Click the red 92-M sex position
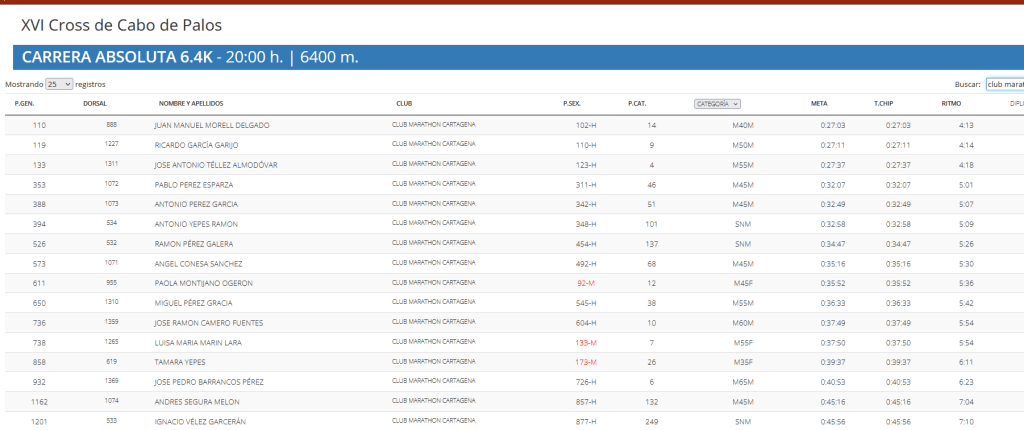1024x430 pixels. (x=586, y=284)
